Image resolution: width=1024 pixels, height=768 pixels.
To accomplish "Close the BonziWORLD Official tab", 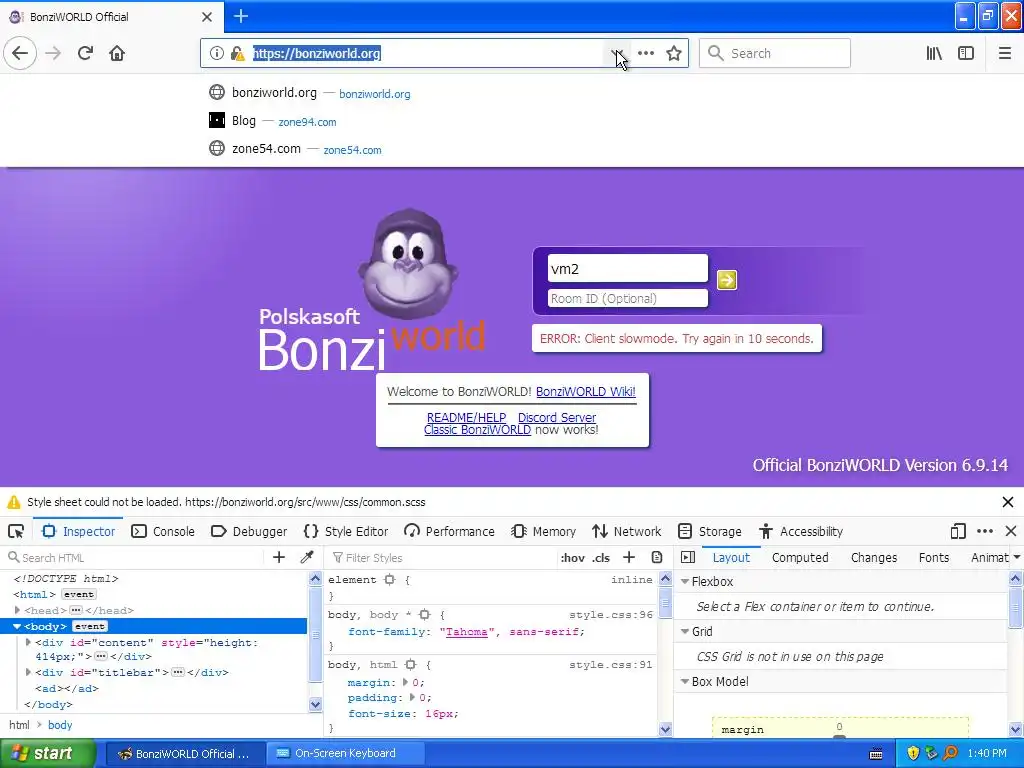I will pyautogui.click(x=207, y=17).
